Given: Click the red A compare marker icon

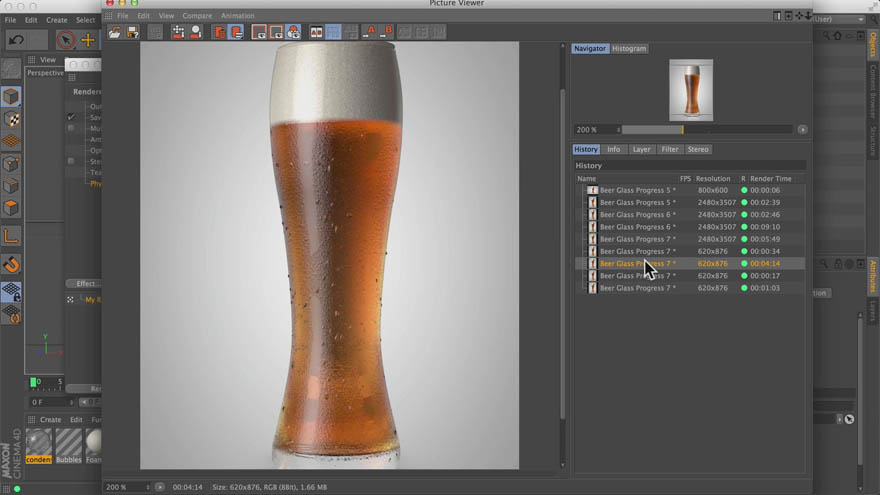Looking at the screenshot, I should tap(369, 32).
